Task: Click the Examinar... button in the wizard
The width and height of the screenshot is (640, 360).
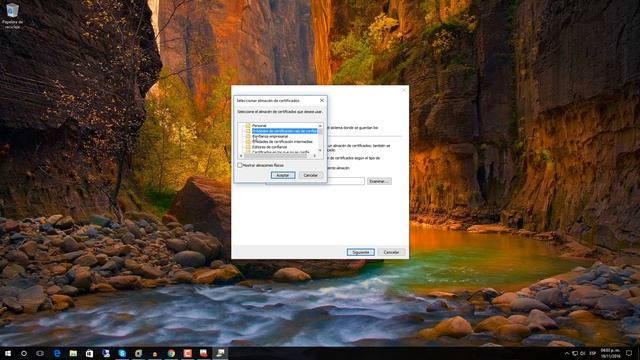Action: click(x=379, y=181)
